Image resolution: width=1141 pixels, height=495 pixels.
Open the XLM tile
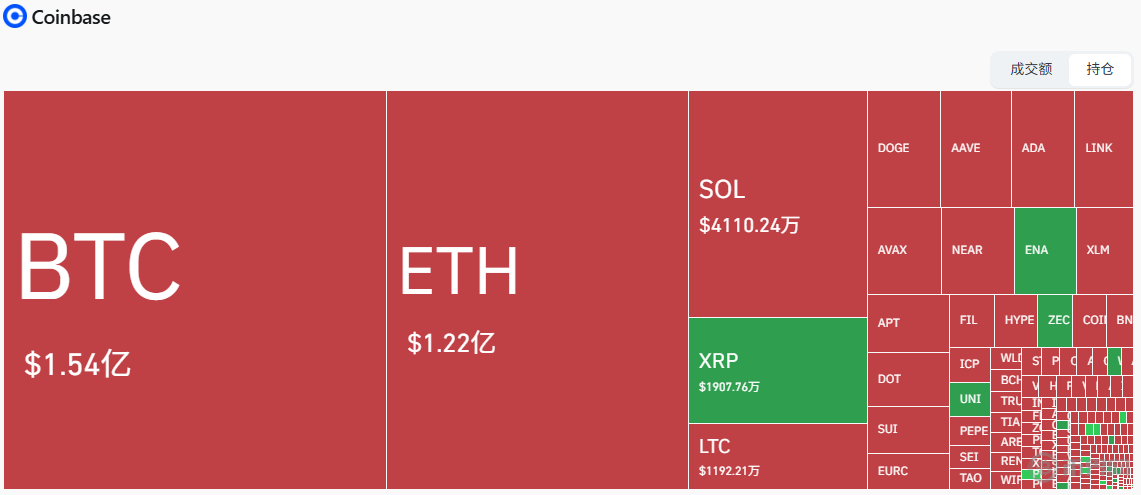1104,250
